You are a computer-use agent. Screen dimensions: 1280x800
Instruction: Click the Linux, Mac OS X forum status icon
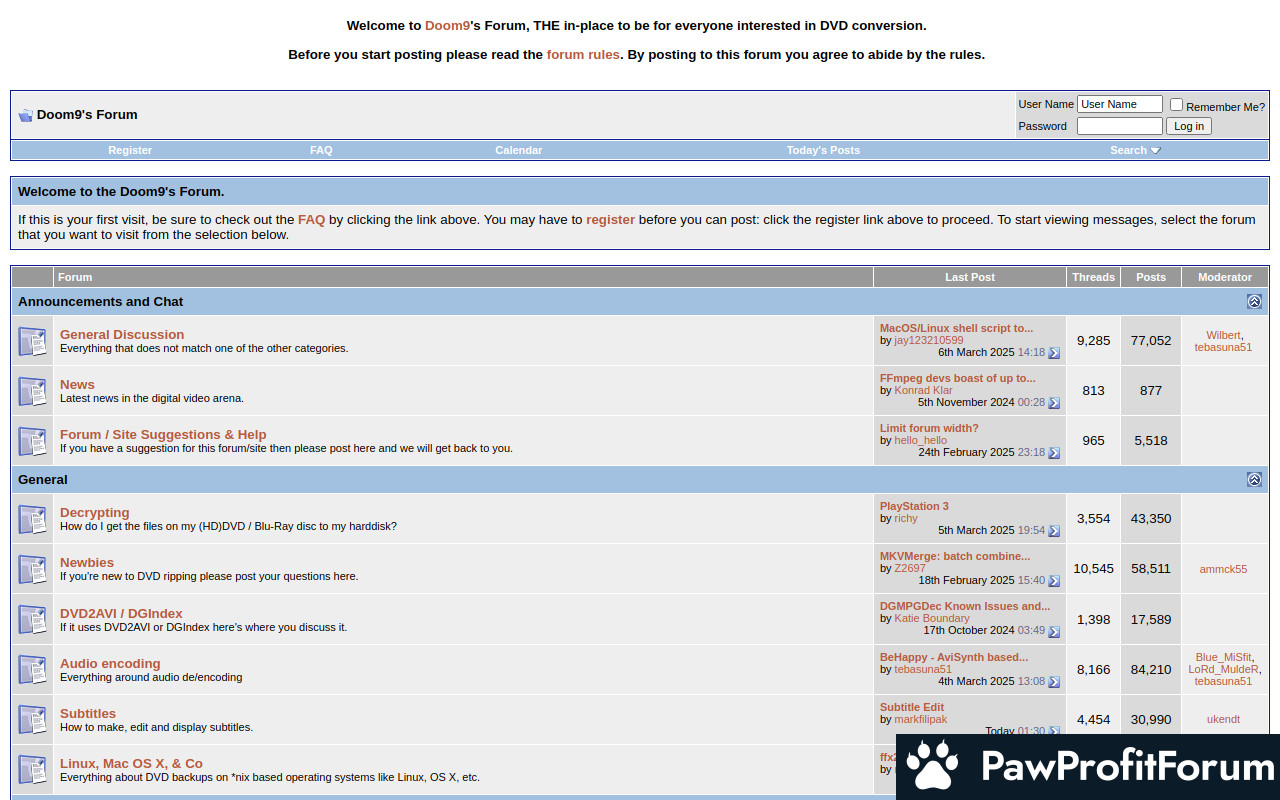(x=33, y=770)
